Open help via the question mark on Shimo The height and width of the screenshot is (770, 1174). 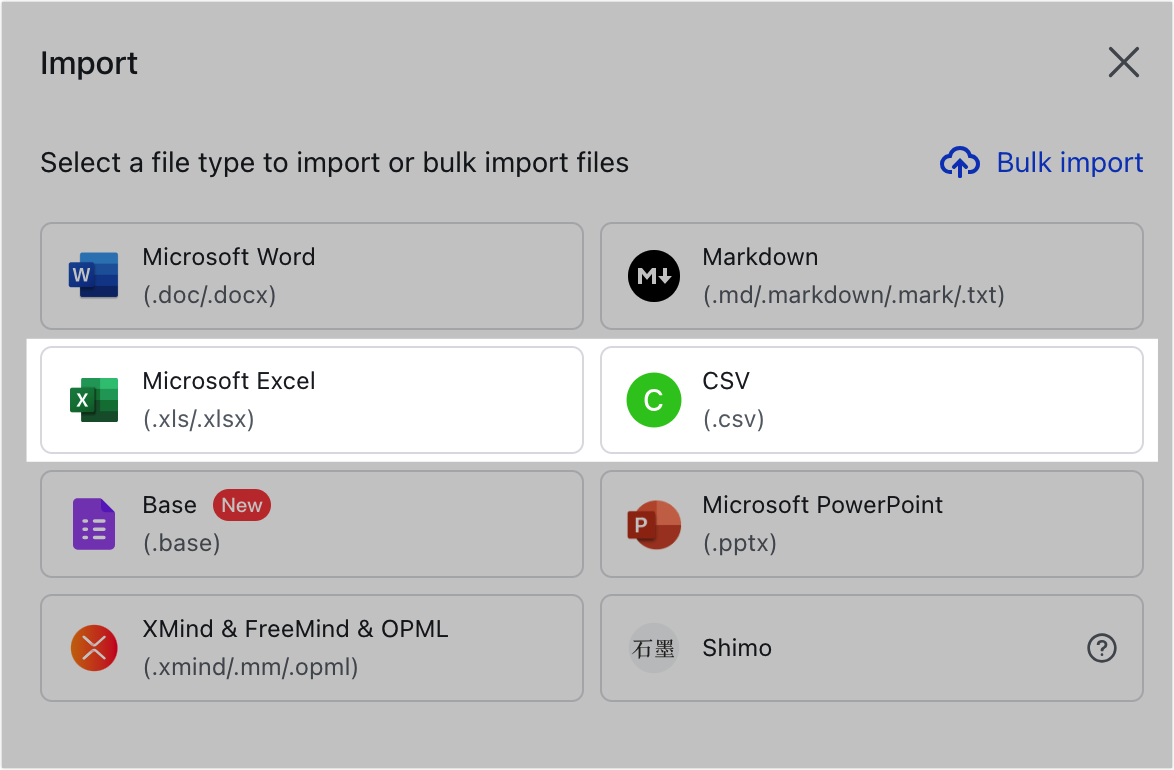1101,648
